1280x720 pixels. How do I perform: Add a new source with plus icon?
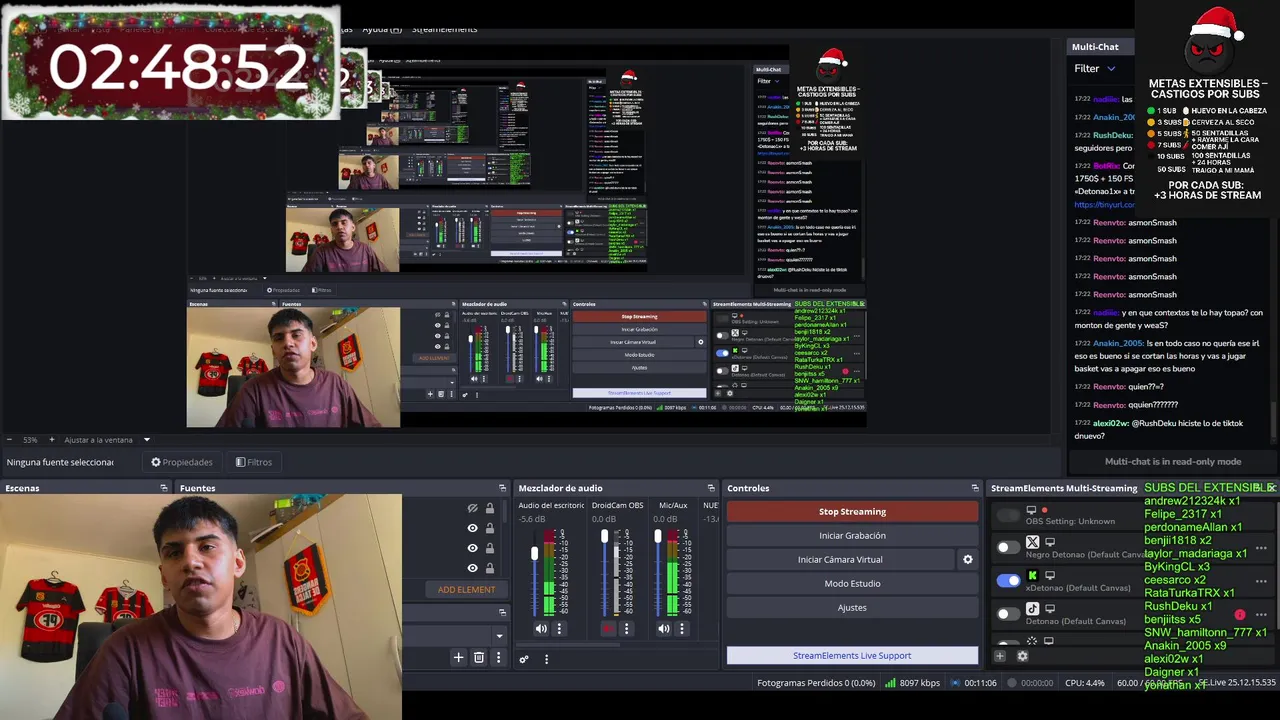pyautogui.click(x=458, y=657)
